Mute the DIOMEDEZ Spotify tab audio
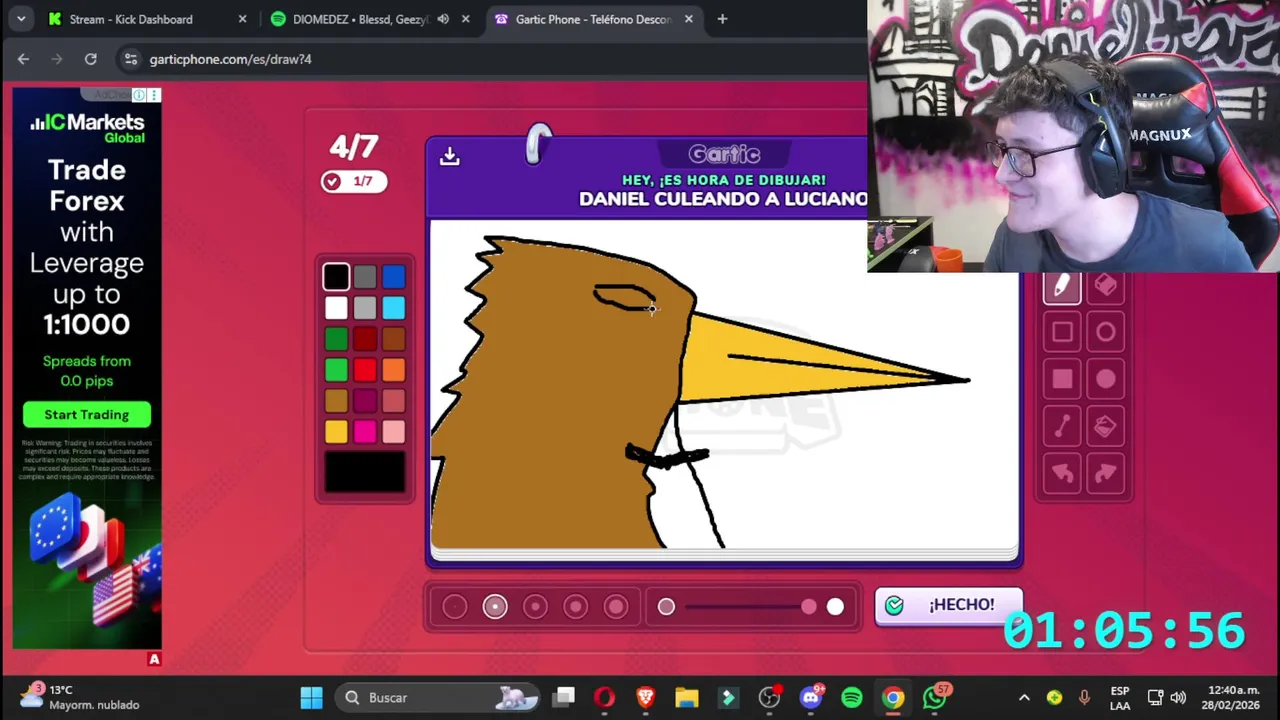This screenshot has height=720, width=1280. [443, 19]
